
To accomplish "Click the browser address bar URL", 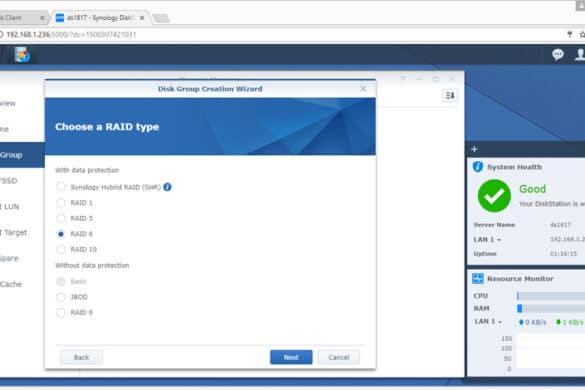I will click(x=71, y=34).
